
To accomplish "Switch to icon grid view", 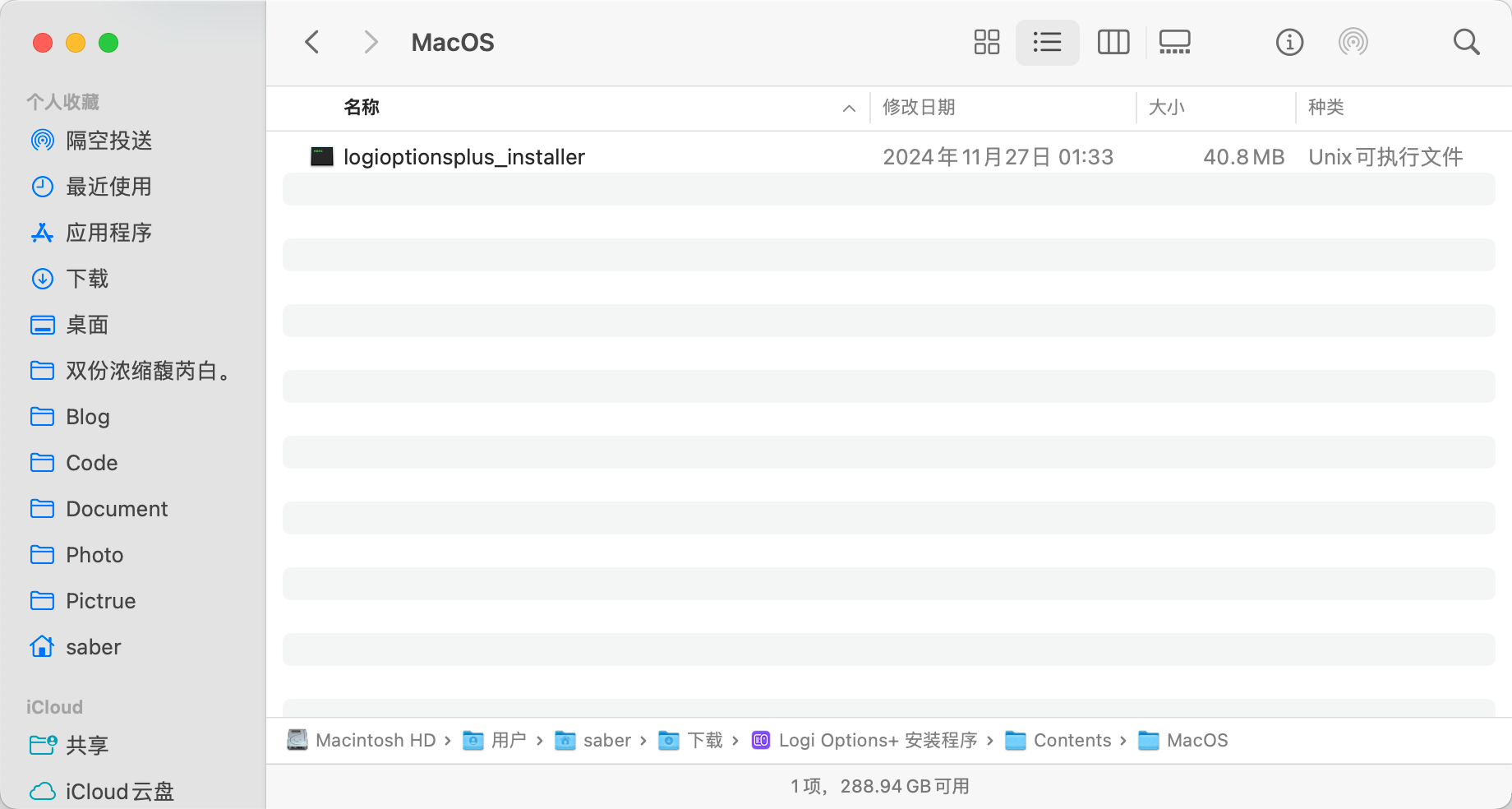I will click(x=986, y=42).
